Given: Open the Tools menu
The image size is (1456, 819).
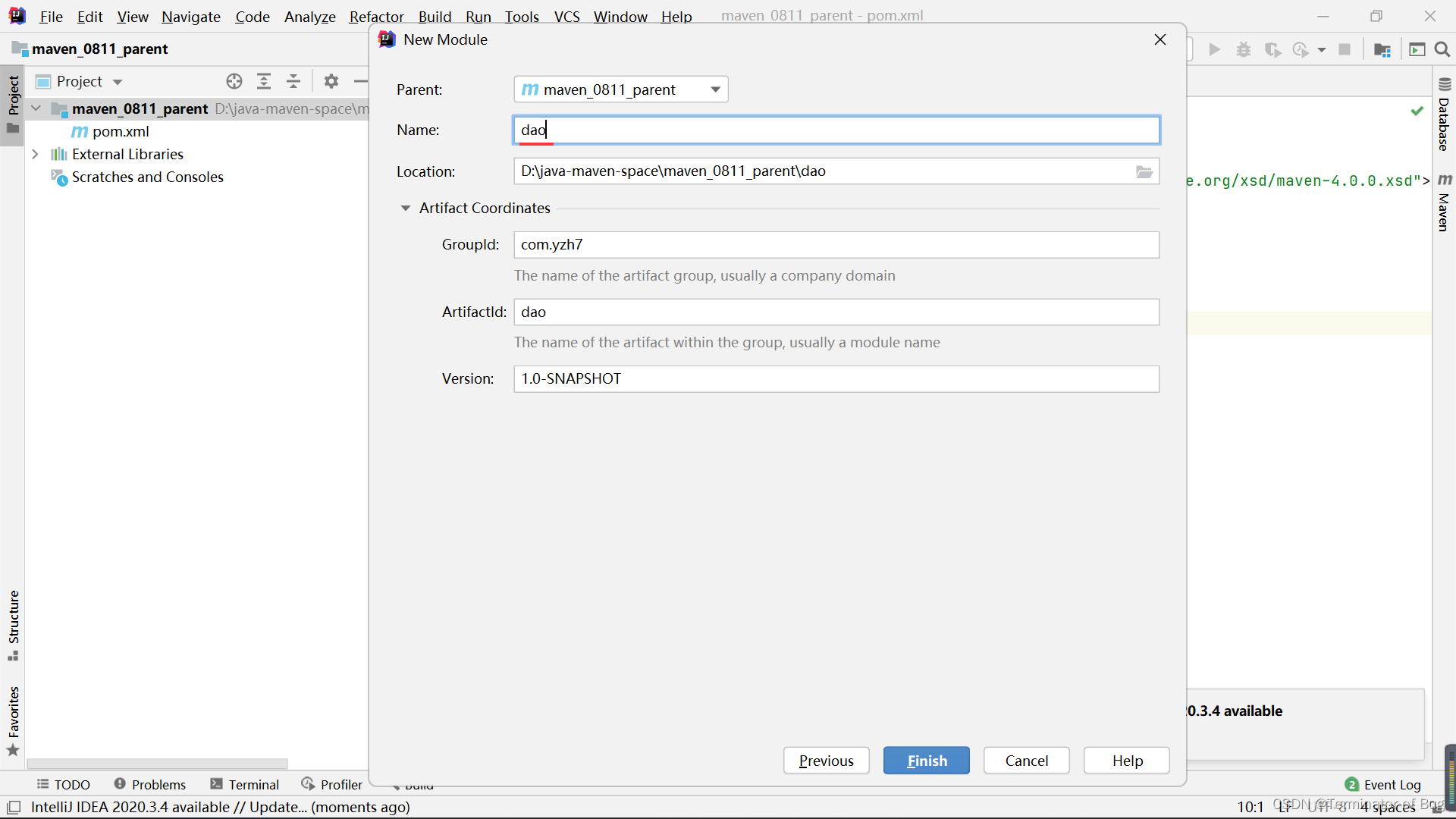Looking at the screenshot, I should tap(522, 17).
